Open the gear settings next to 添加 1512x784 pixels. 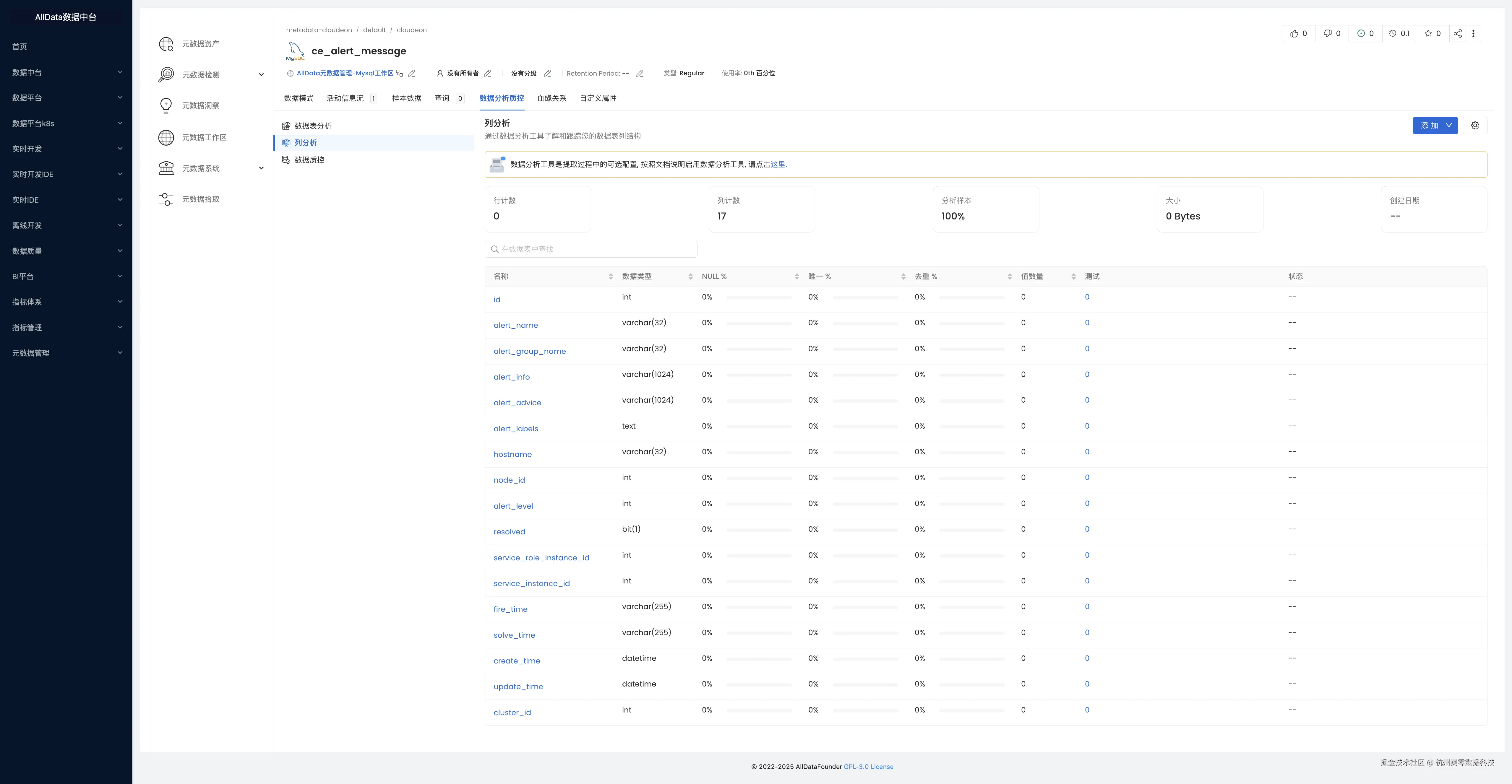(x=1474, y=126)
